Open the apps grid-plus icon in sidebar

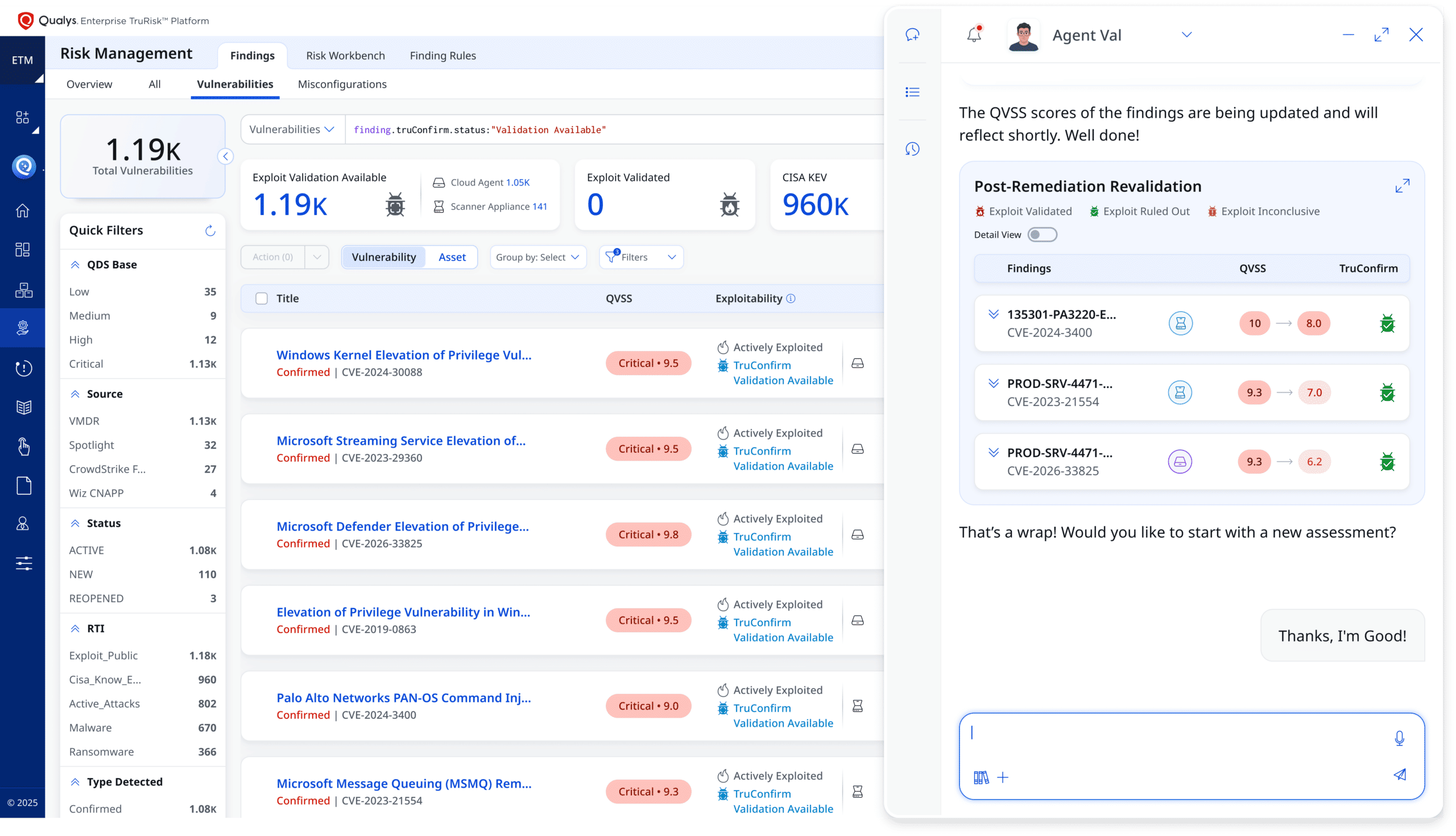coord(22,118)
